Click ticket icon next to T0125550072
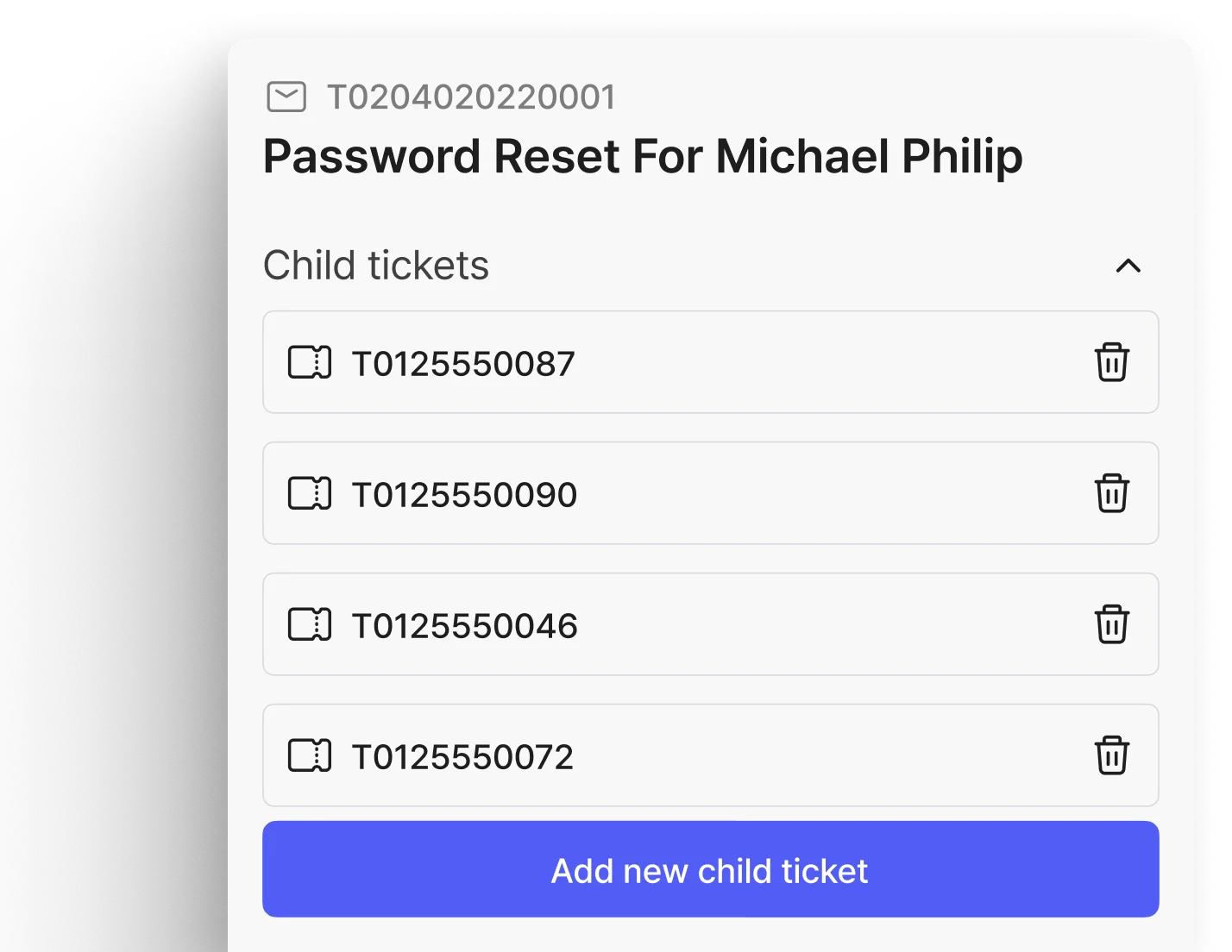This screenshot has width=1232, height=952. tap(309, 756)
